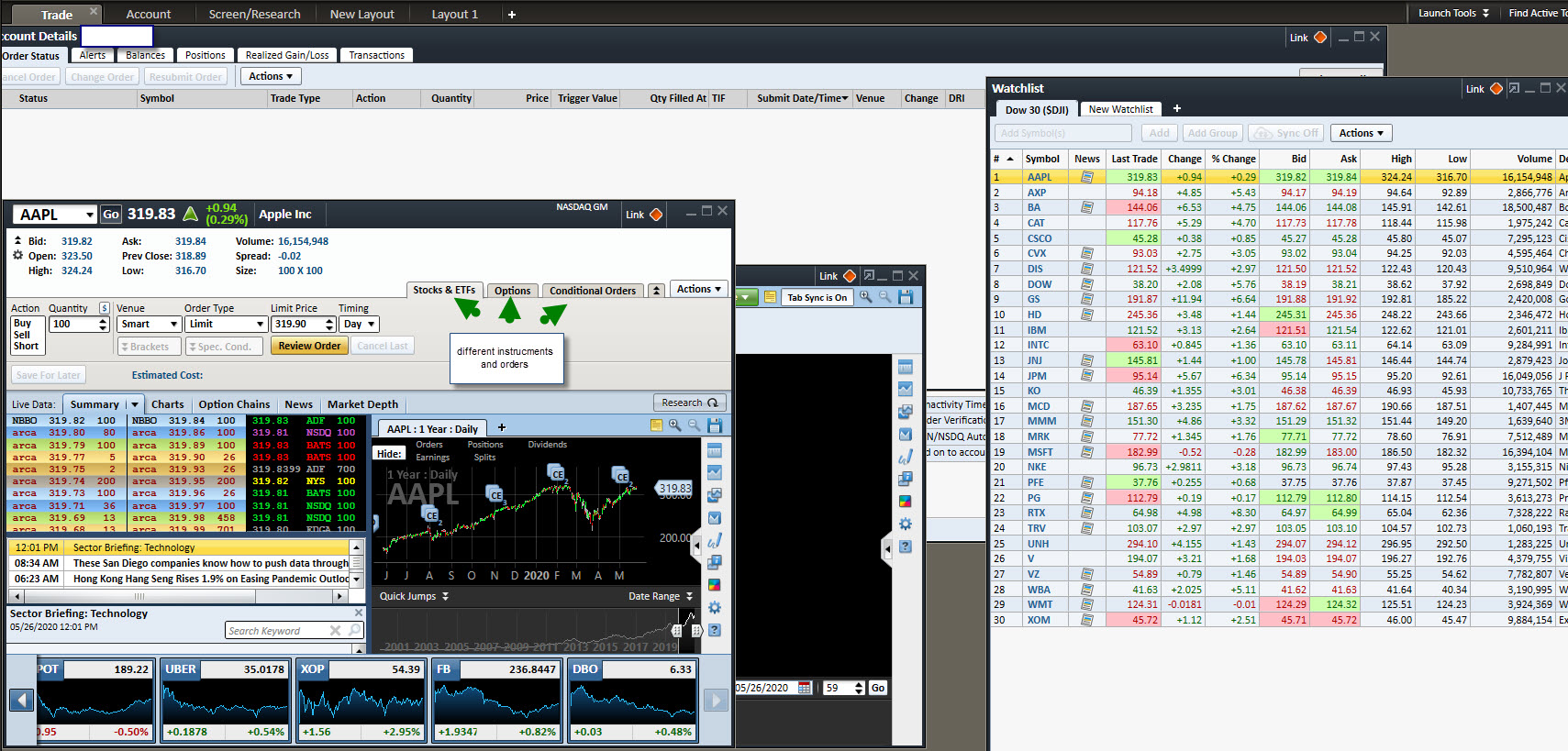Open the color palette icon in the AAPL chart sidebar
This screenshot has width=1568, height=751.
coord(715,585)
